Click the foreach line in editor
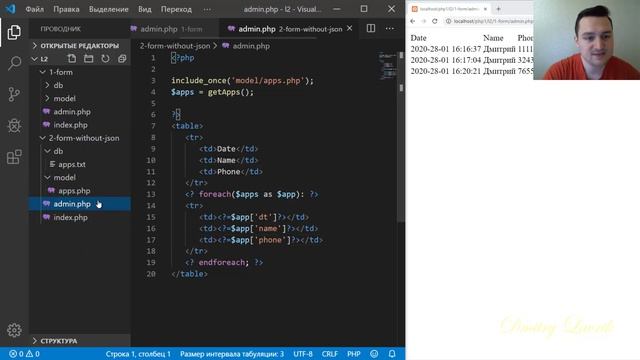The width and height of the screenshot is (640, 360). (x=251, y=194)
